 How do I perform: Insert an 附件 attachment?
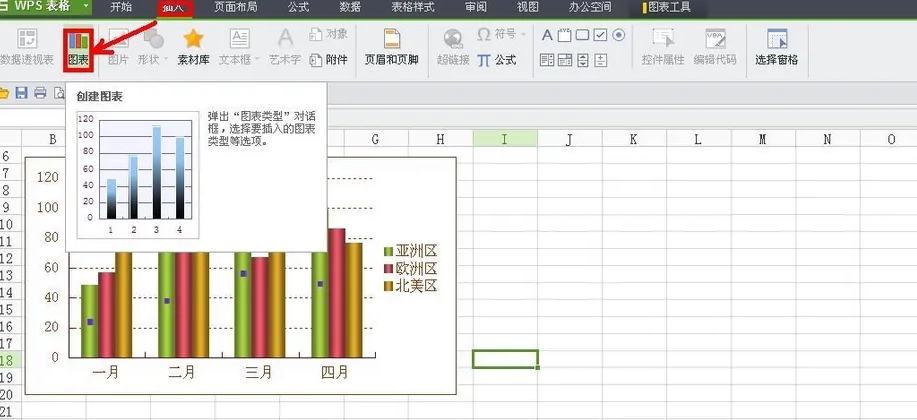pyautogui.click(x=329, y=60)
